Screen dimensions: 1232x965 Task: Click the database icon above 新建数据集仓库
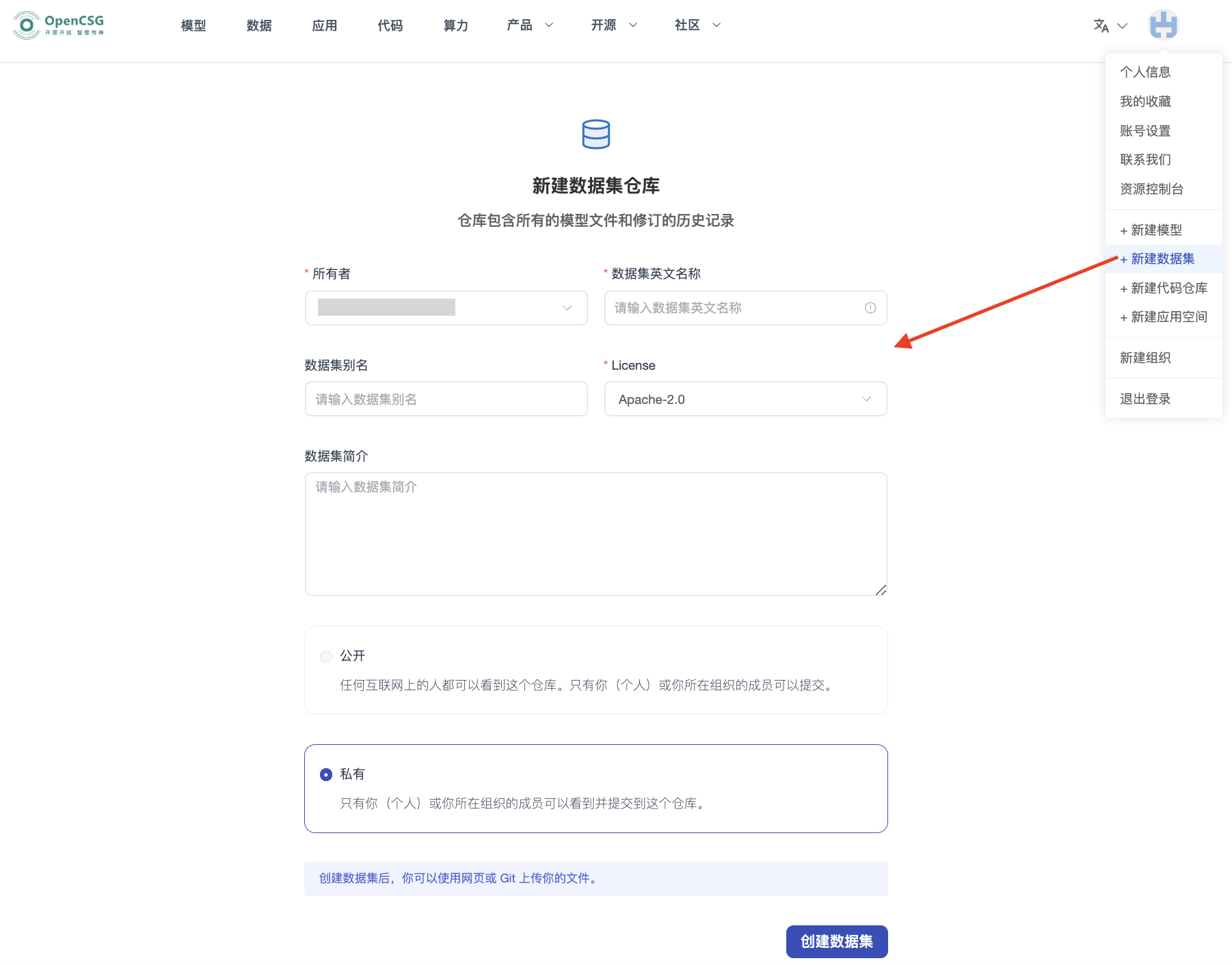tap(595, 134)
